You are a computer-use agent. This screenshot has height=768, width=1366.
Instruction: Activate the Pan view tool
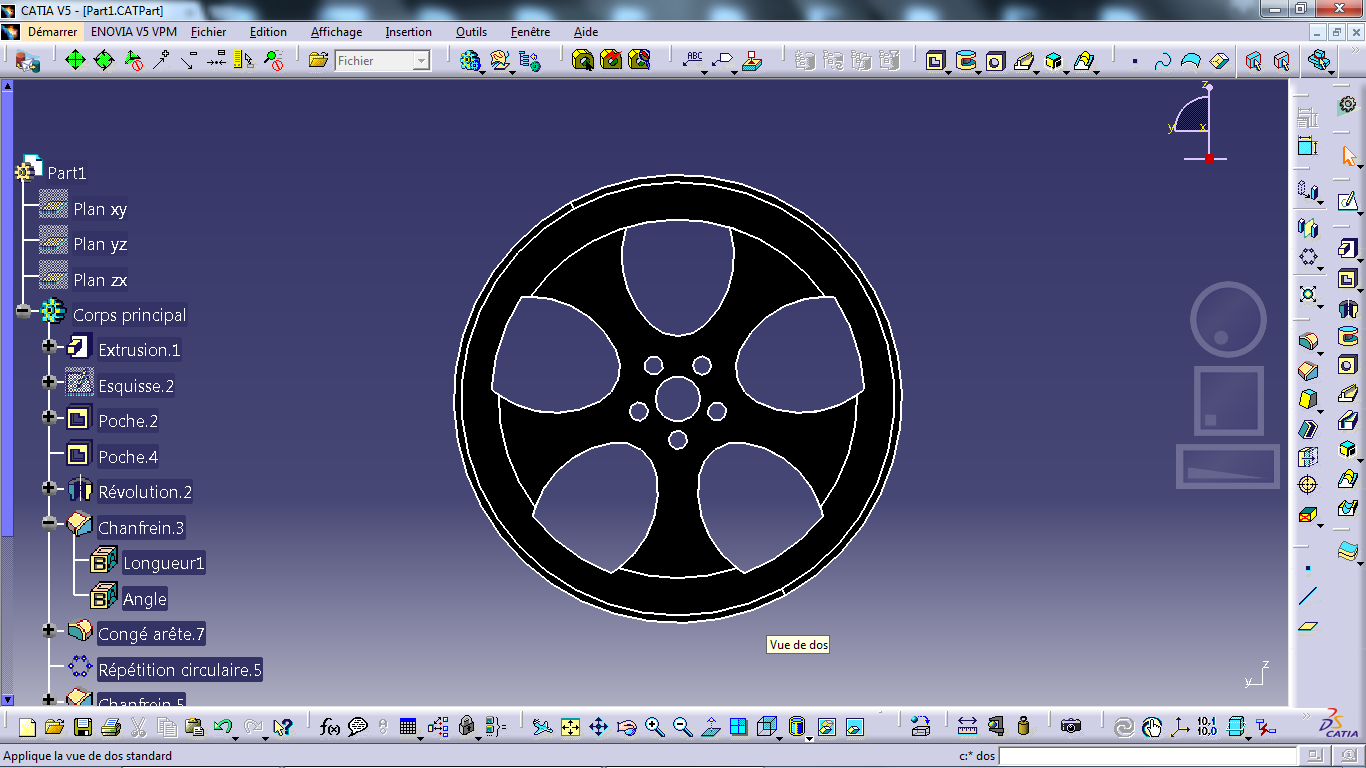point(598,727)
